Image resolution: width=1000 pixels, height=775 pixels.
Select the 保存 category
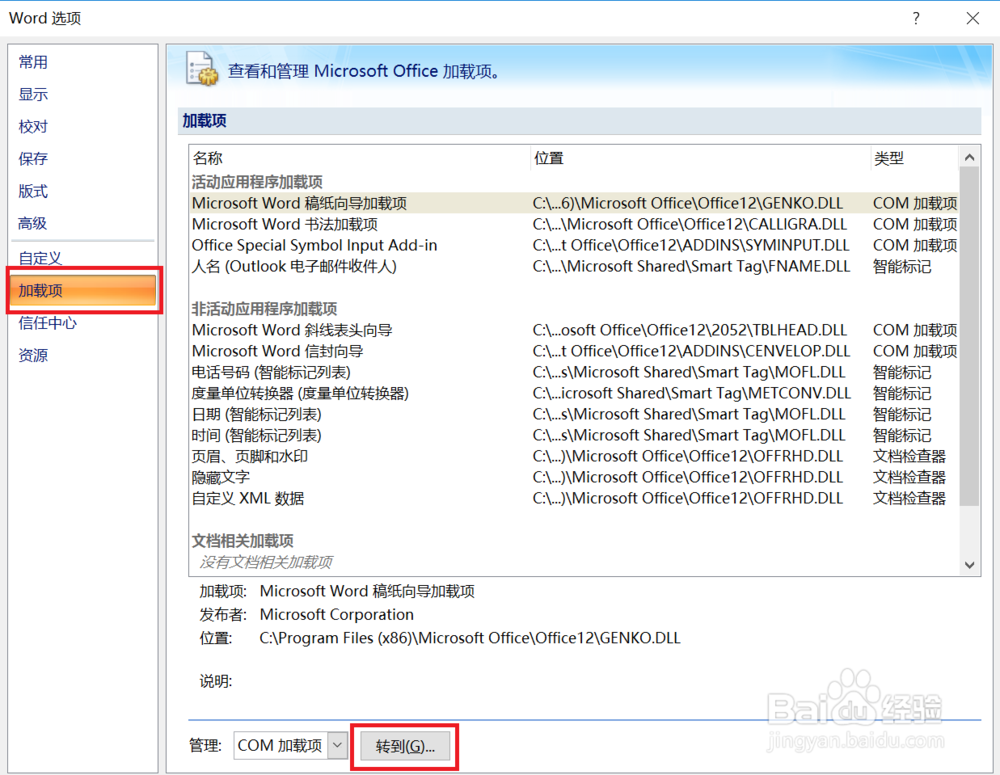click(x=33, y=158)
